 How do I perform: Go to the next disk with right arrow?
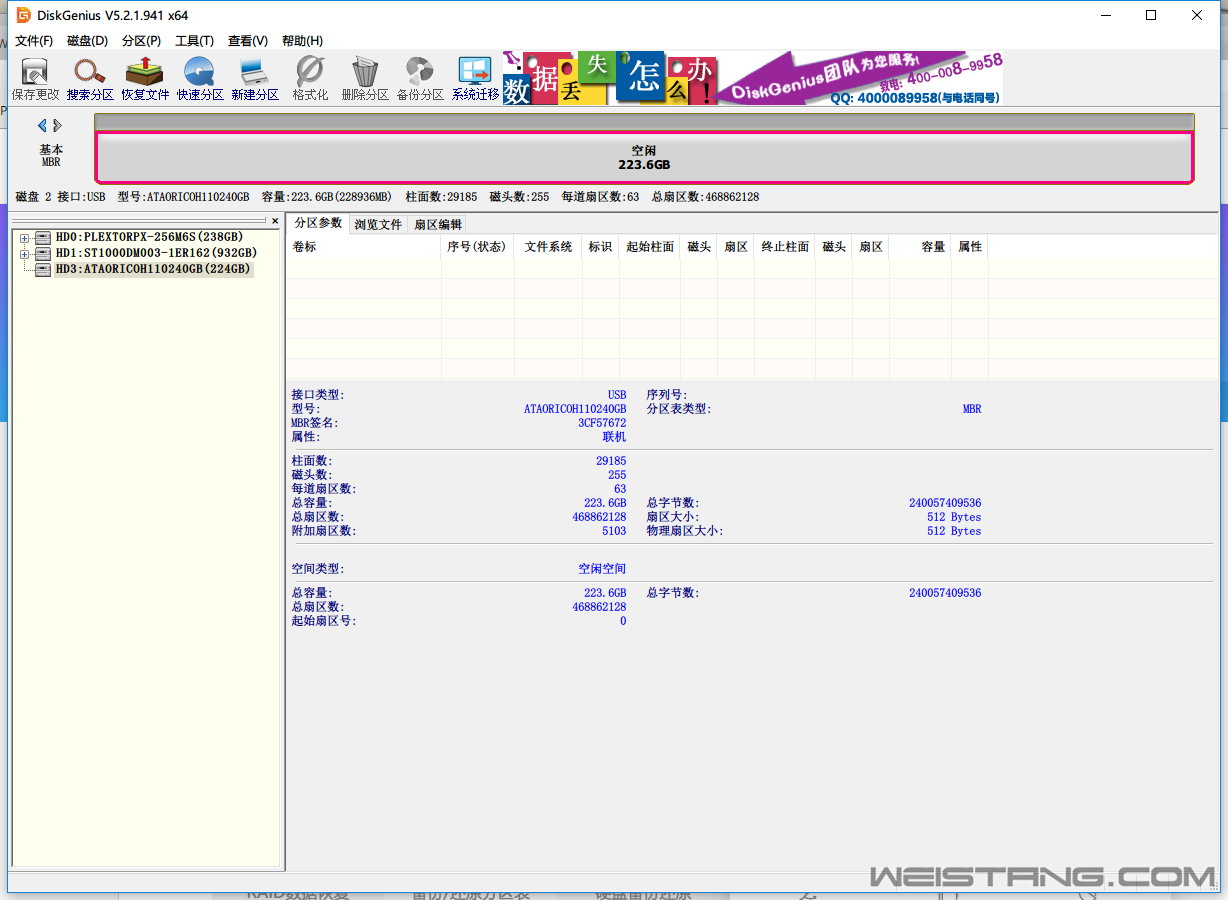tap(58, 126)
